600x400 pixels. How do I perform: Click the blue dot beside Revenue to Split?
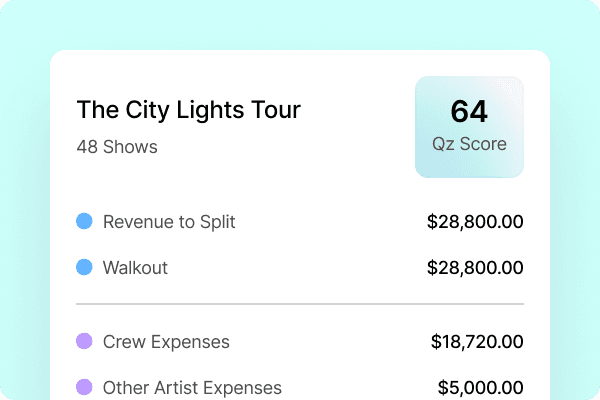click(x=85, y=222)
